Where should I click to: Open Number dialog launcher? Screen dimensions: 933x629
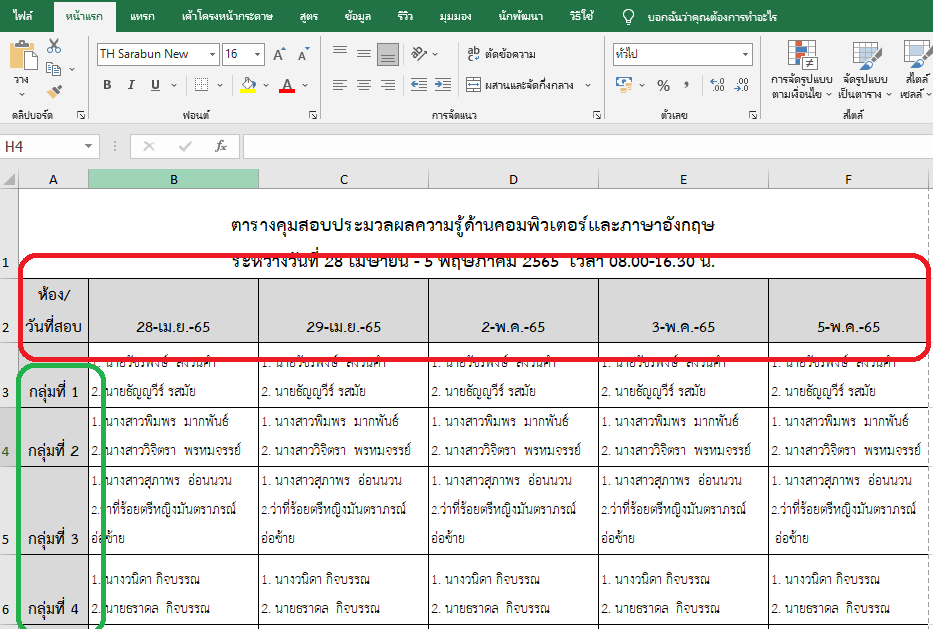[753, 115]
